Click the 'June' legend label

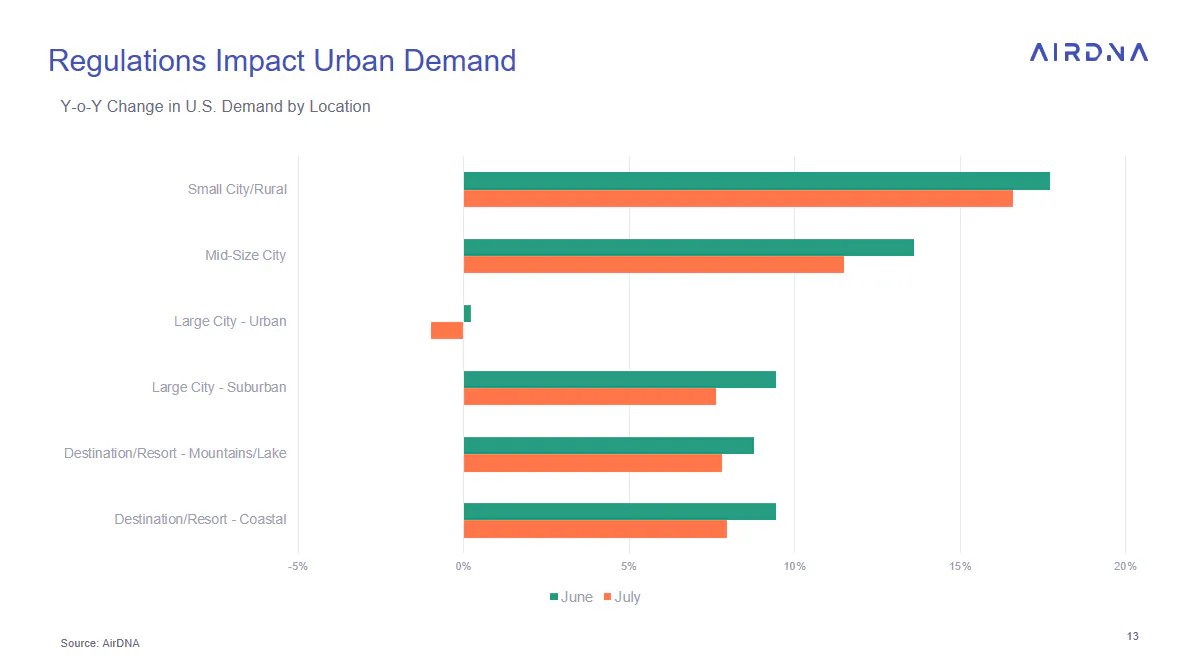coord(577,597)
